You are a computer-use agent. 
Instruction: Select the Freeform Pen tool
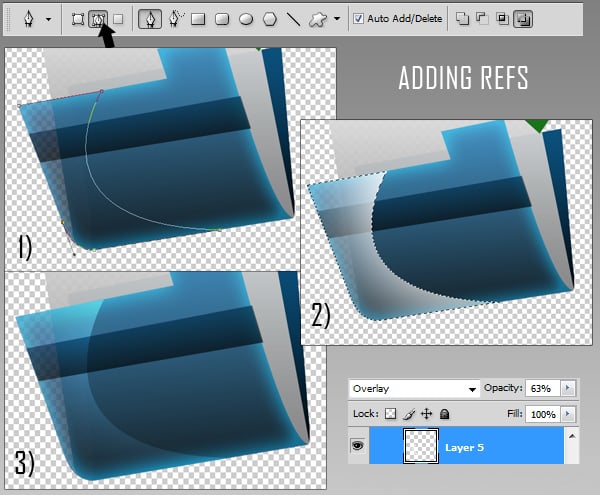(174, 18)
